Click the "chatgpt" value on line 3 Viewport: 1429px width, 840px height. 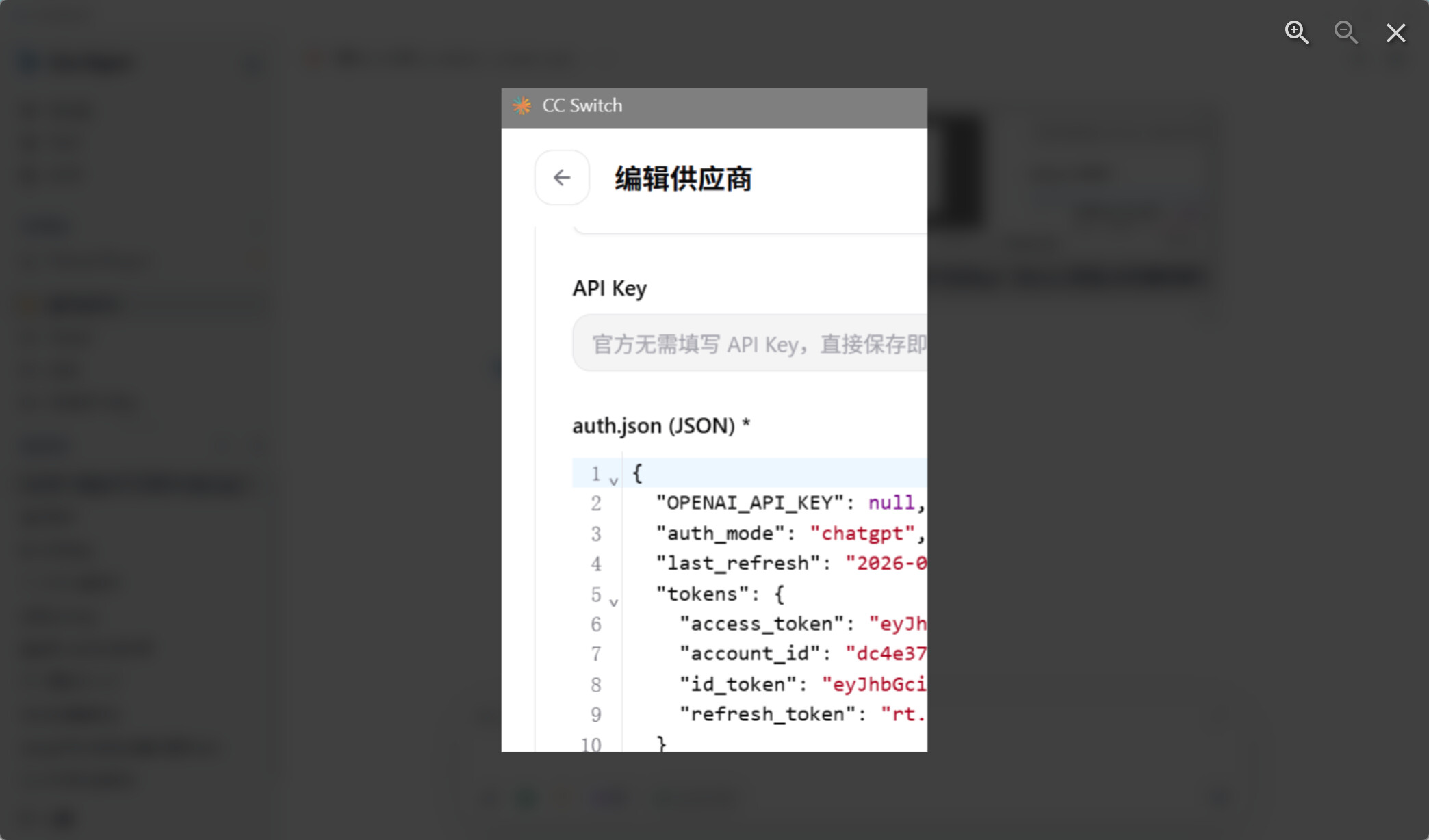click(862, 534)
